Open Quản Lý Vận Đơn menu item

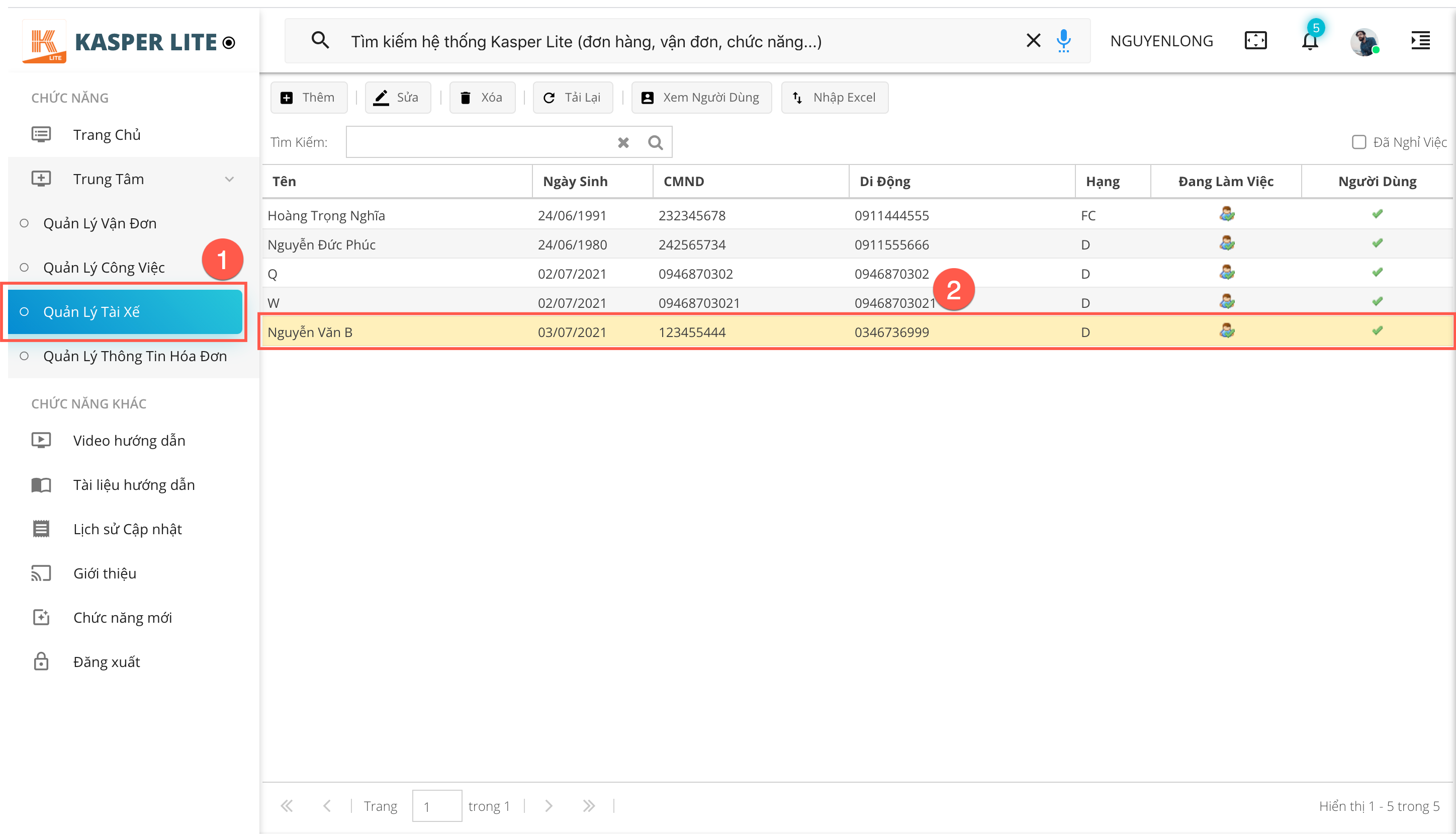click(100, 223)
